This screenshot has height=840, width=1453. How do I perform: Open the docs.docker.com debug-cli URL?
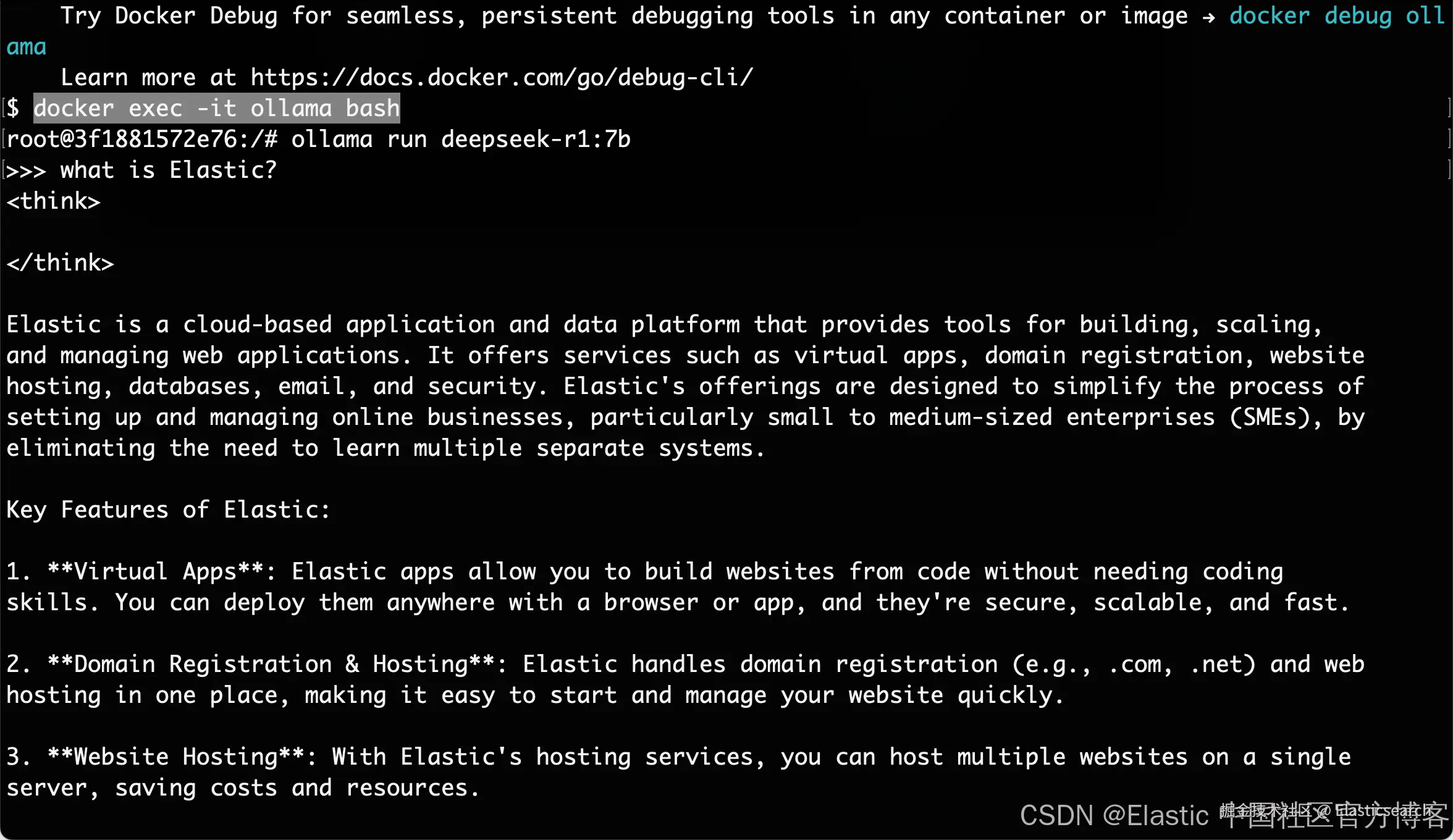coord(502,78)
